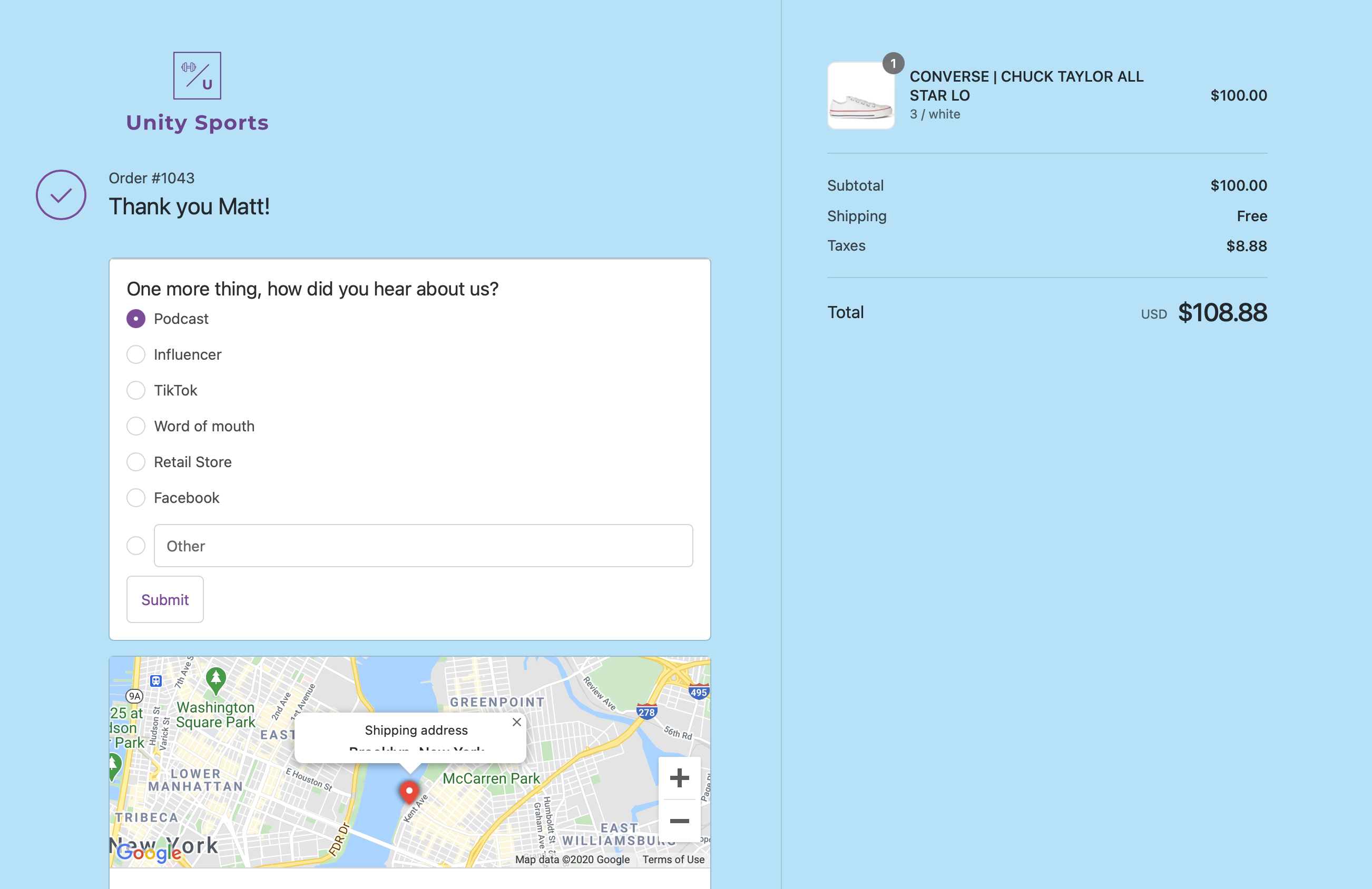This screenshot has width=1372, height=889.
Task: Select the Podcast radio option
Action: click(136, 319)
